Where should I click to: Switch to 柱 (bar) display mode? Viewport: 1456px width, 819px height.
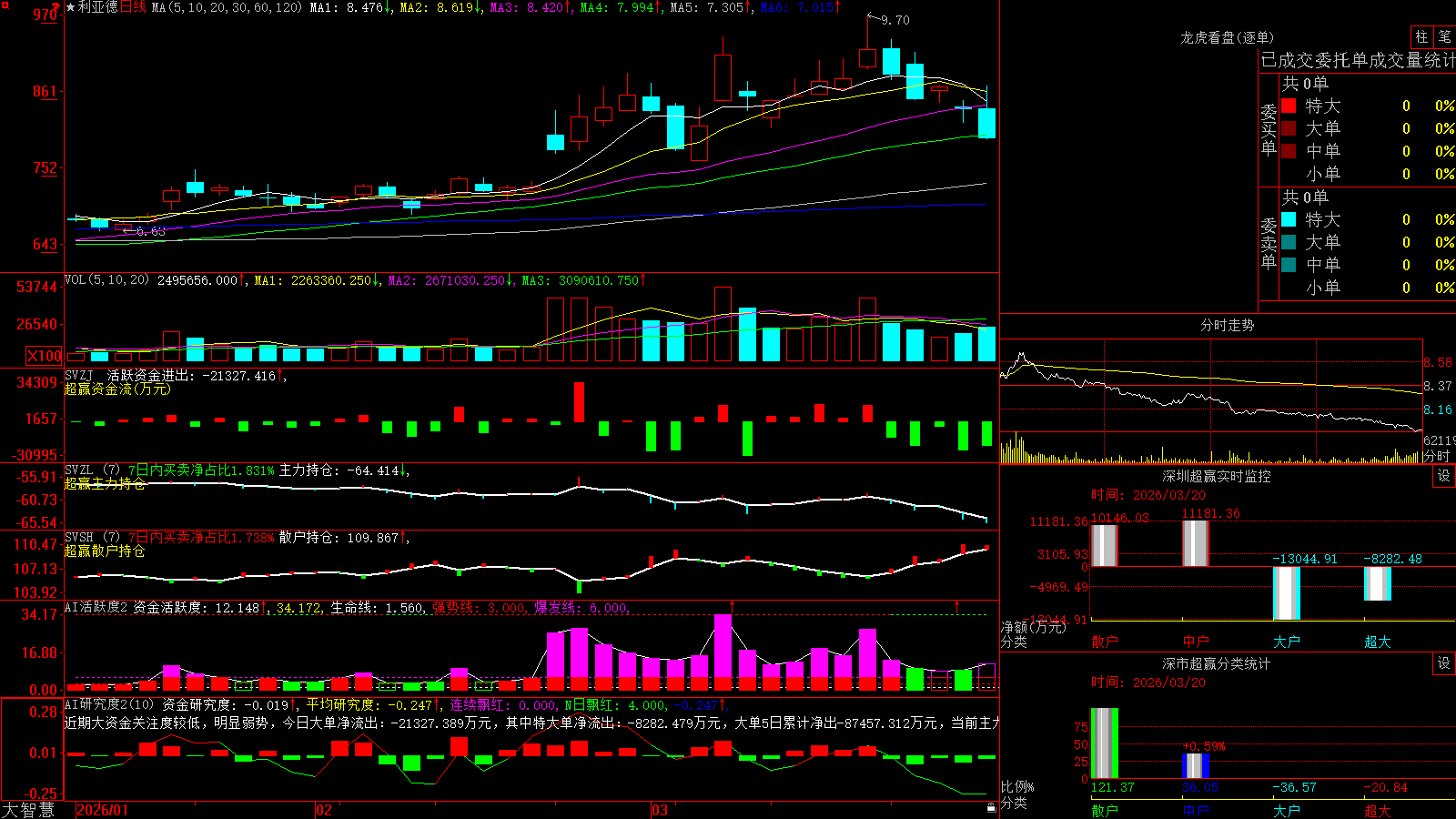(1421, 37)
